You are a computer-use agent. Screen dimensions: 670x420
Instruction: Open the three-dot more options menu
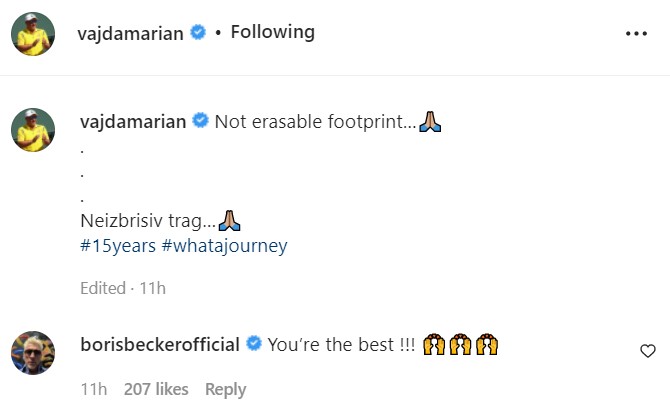(636, 33)
